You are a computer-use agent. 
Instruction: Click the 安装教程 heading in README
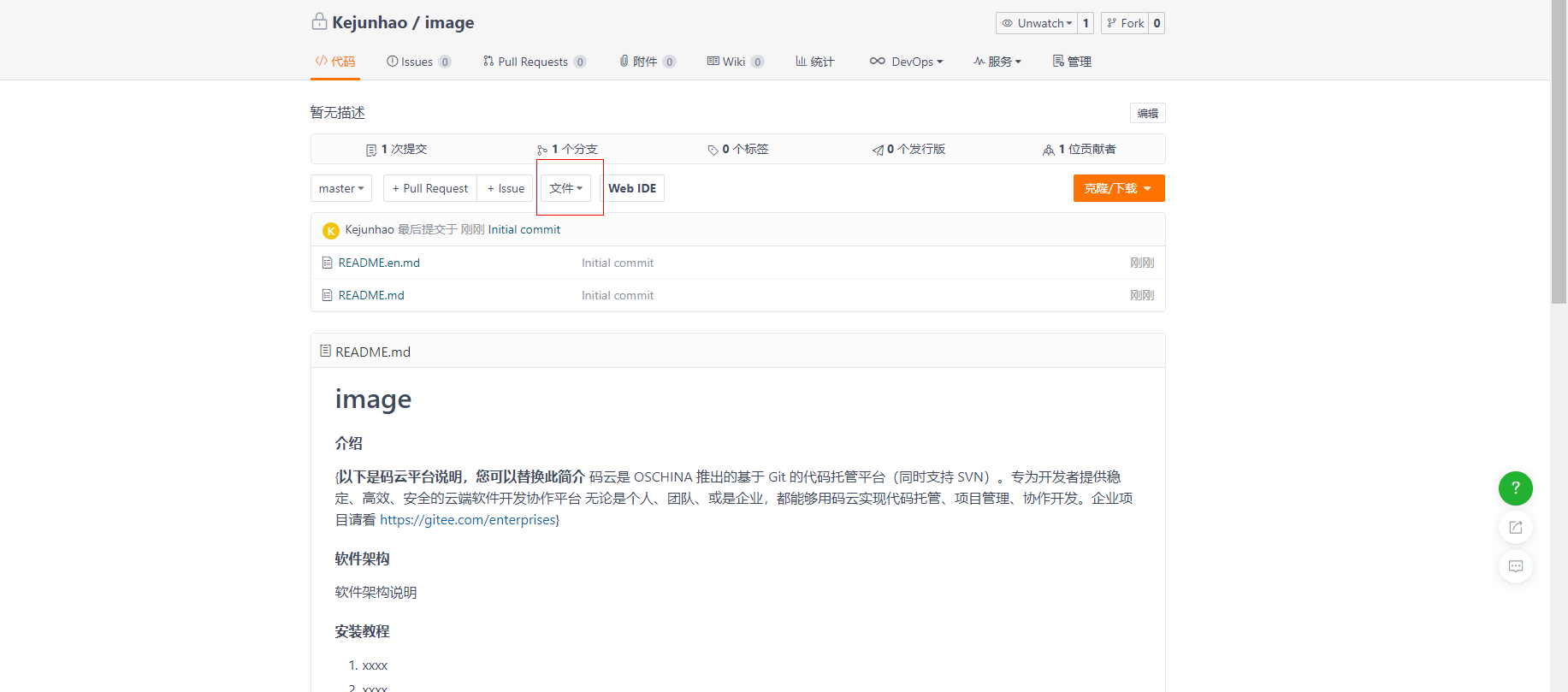[362, 631]
